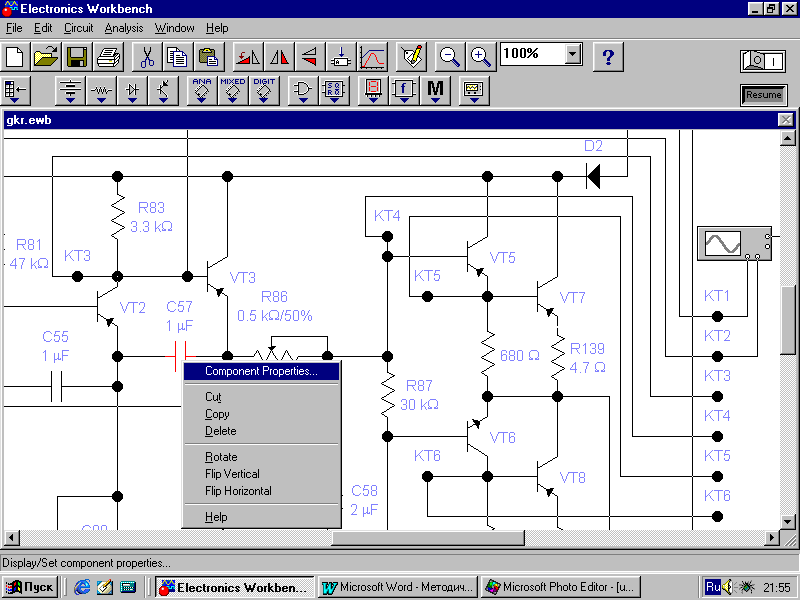Viewport: 800px width, 600px height.
Task: Choose Rotate in the context menu
Action: click(261, 457)
